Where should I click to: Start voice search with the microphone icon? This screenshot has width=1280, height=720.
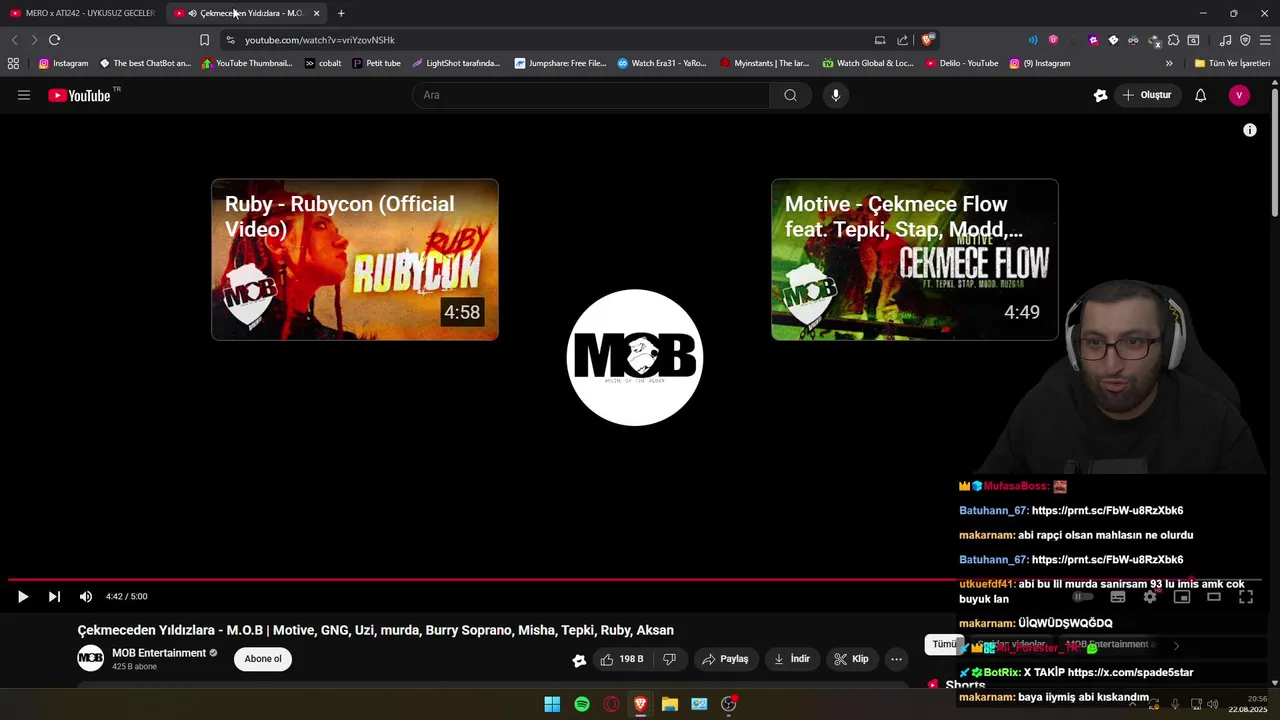pos(836,95)
